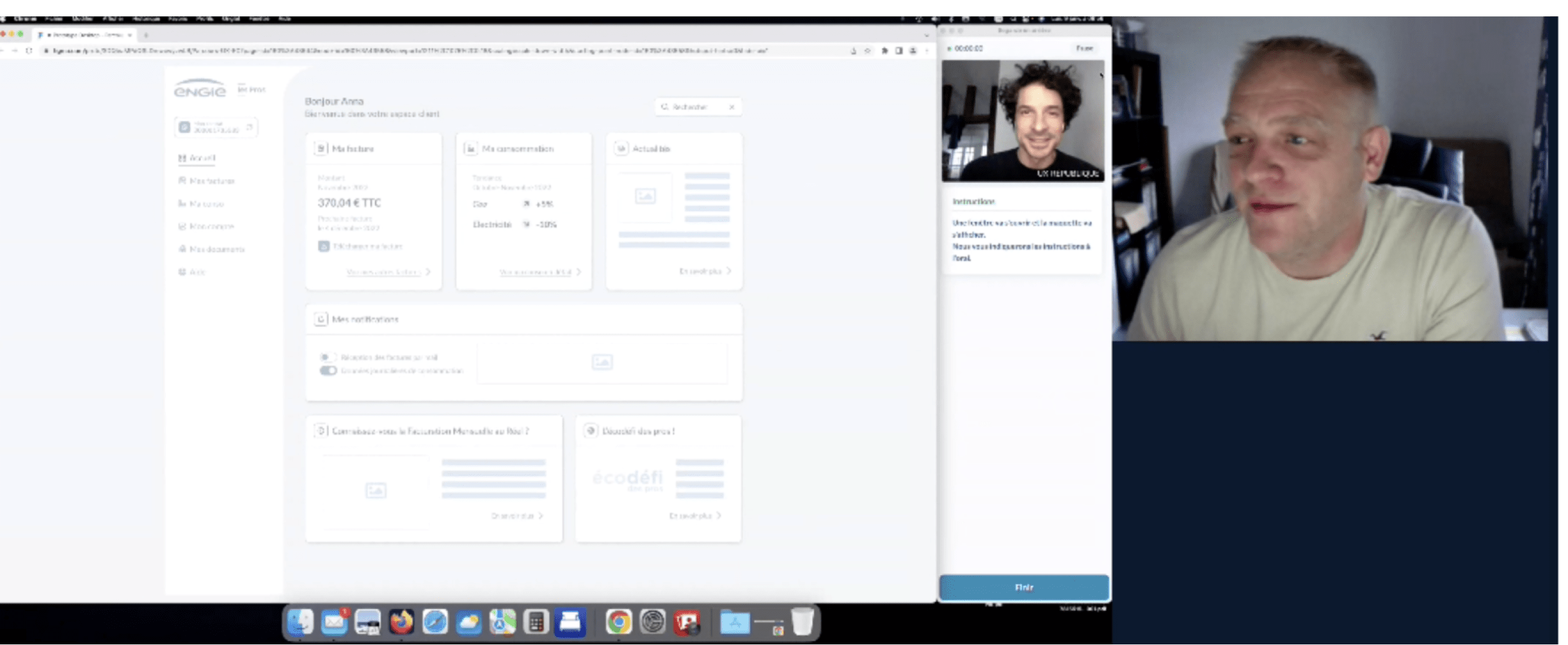The height and width of the screenshot is (645, 1568).
Task: Click the interviewer video thumbnail
Action: click(1023, 120)
